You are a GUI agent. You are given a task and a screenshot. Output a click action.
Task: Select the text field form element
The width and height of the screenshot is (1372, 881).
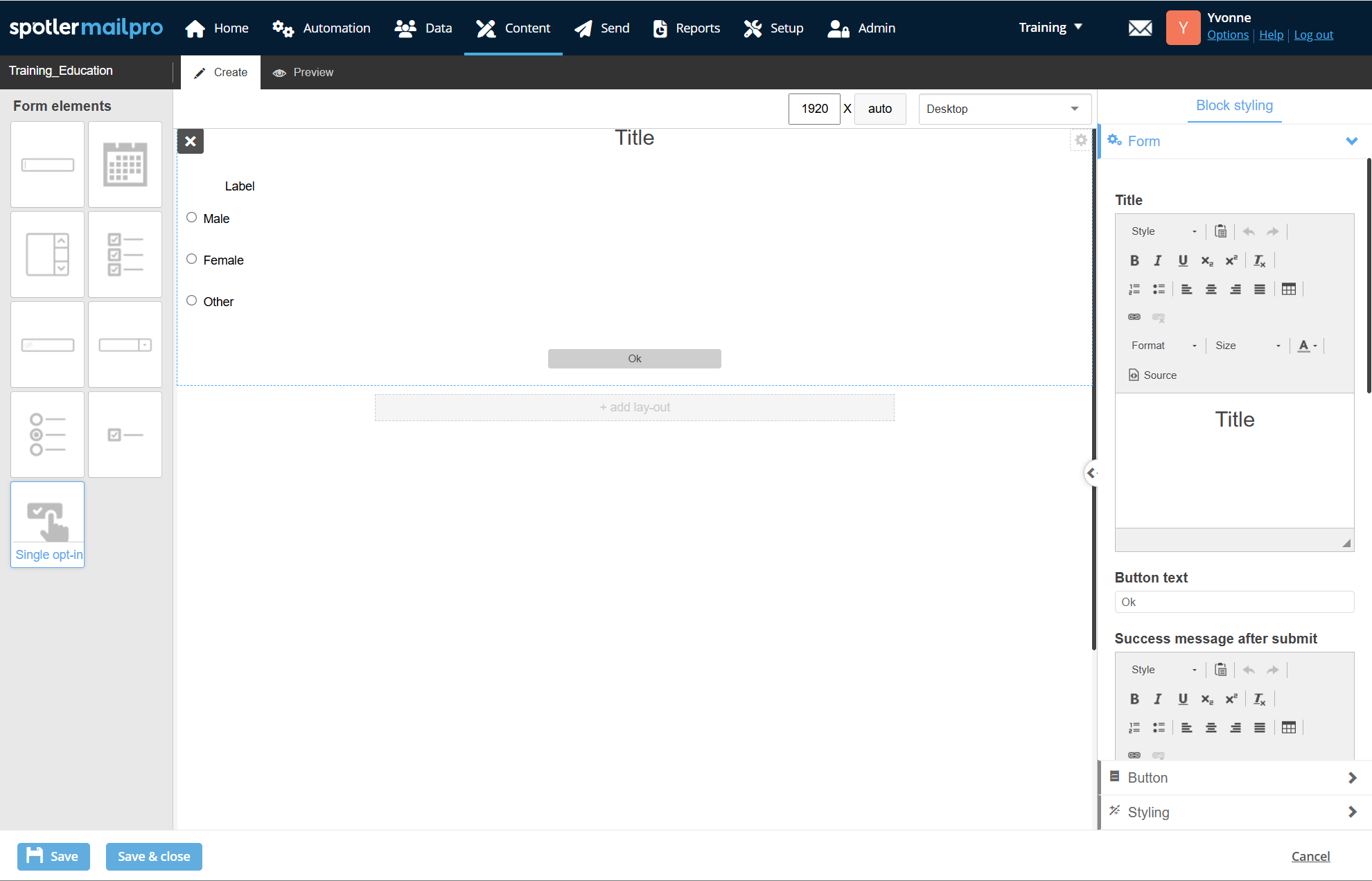click(47, 165)
